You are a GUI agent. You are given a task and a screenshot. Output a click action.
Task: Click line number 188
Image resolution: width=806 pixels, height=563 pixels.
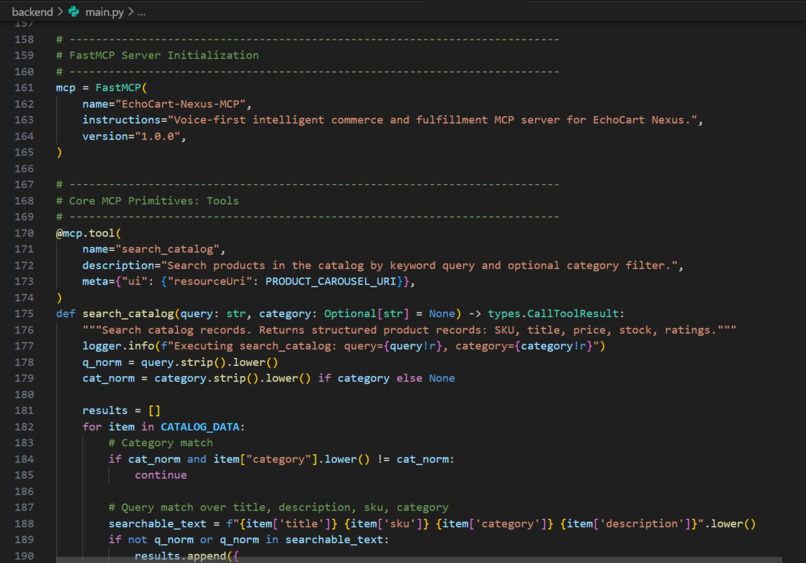pos(24,523)
